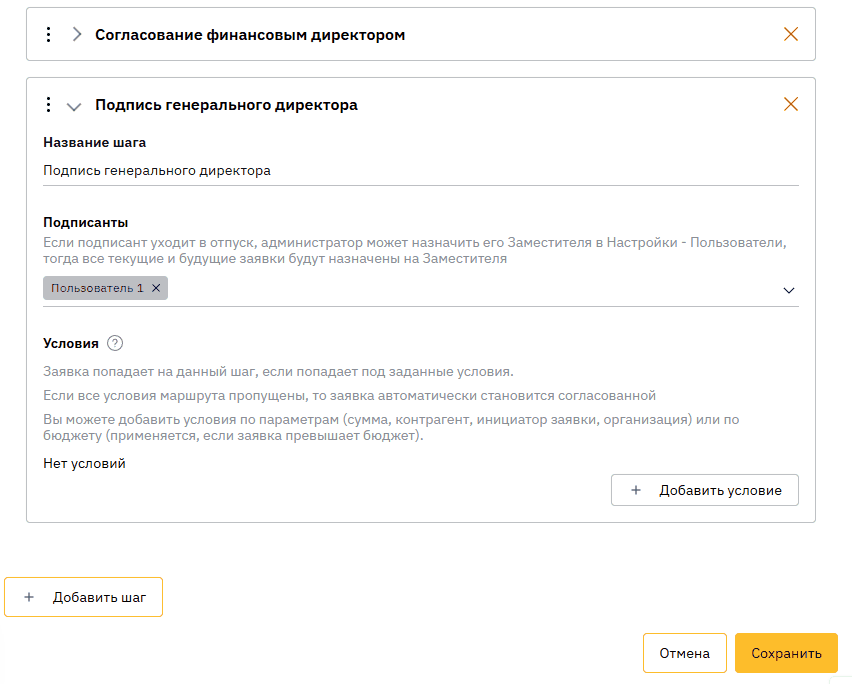The image size is (852, 684).
Task: Remove the Подпись генерального директора step
Action: click(x=791, y=105)
